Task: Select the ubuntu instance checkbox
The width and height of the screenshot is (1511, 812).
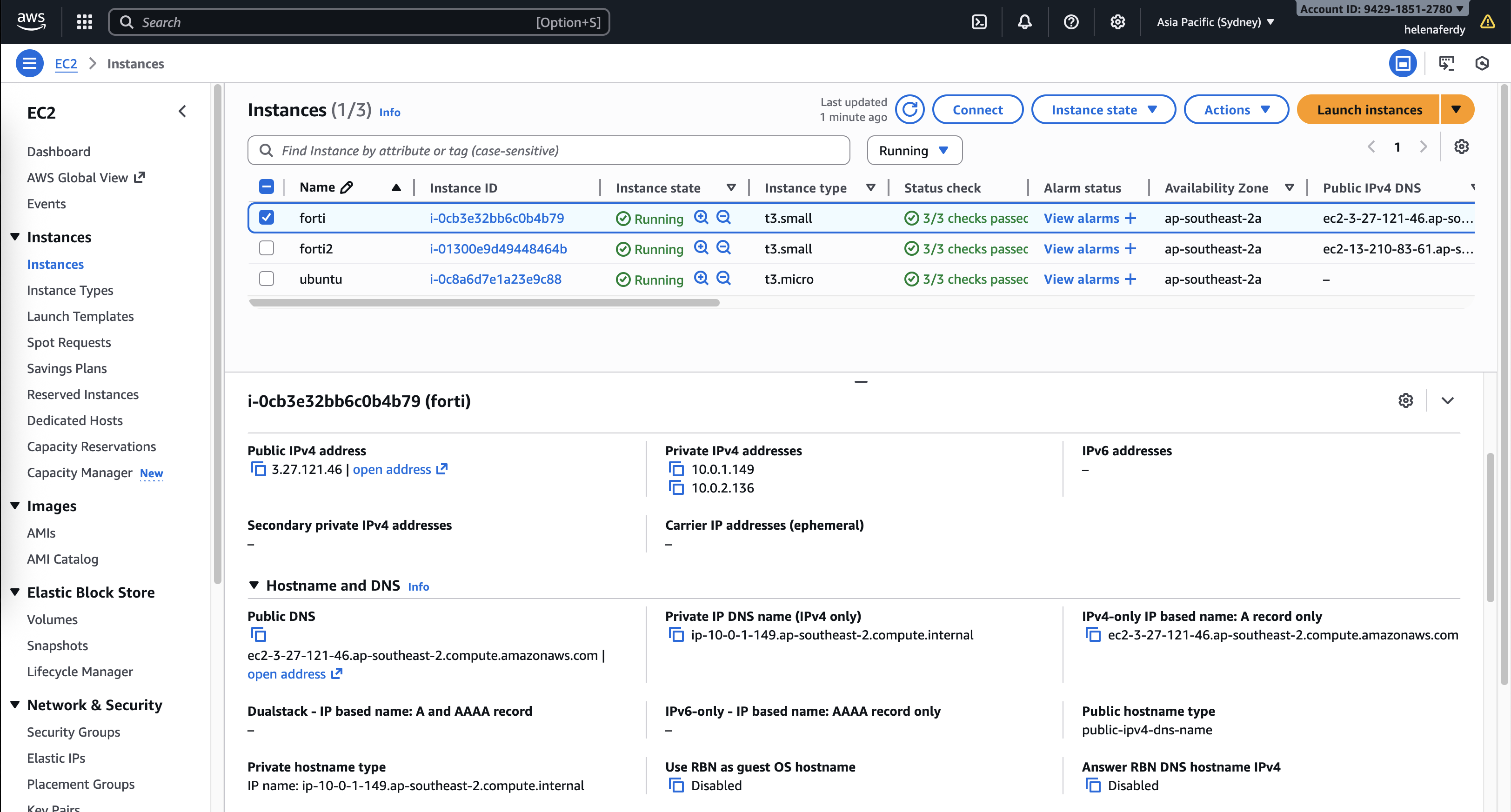Action: pos(266,279)
